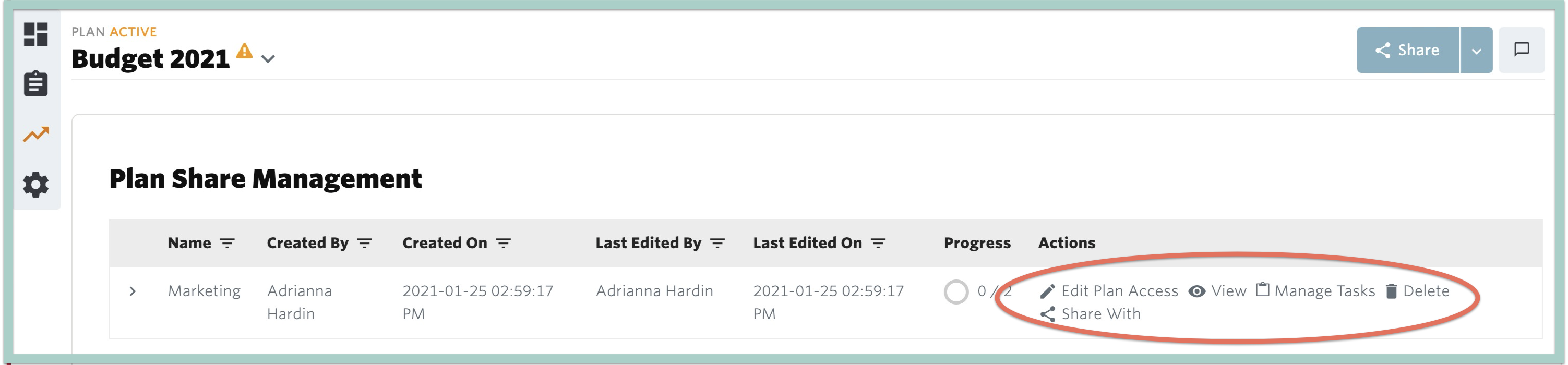Click the Created On filter icon
This screenshot has height=365, width=1568.
[504, 244]
